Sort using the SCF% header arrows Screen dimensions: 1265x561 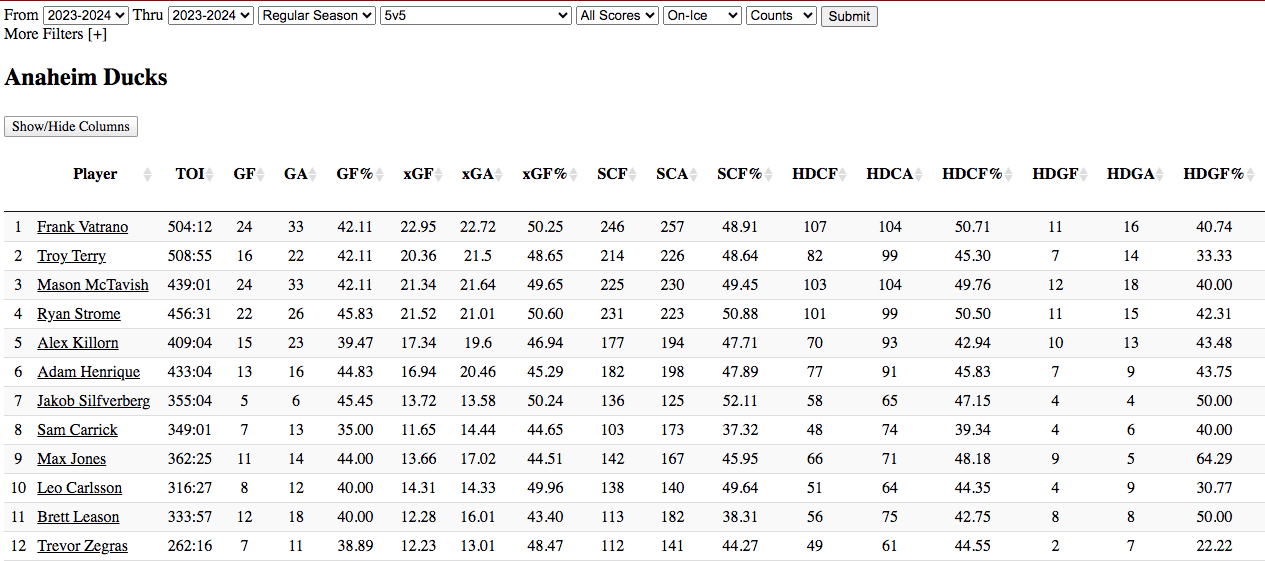[x=769, y=175]
